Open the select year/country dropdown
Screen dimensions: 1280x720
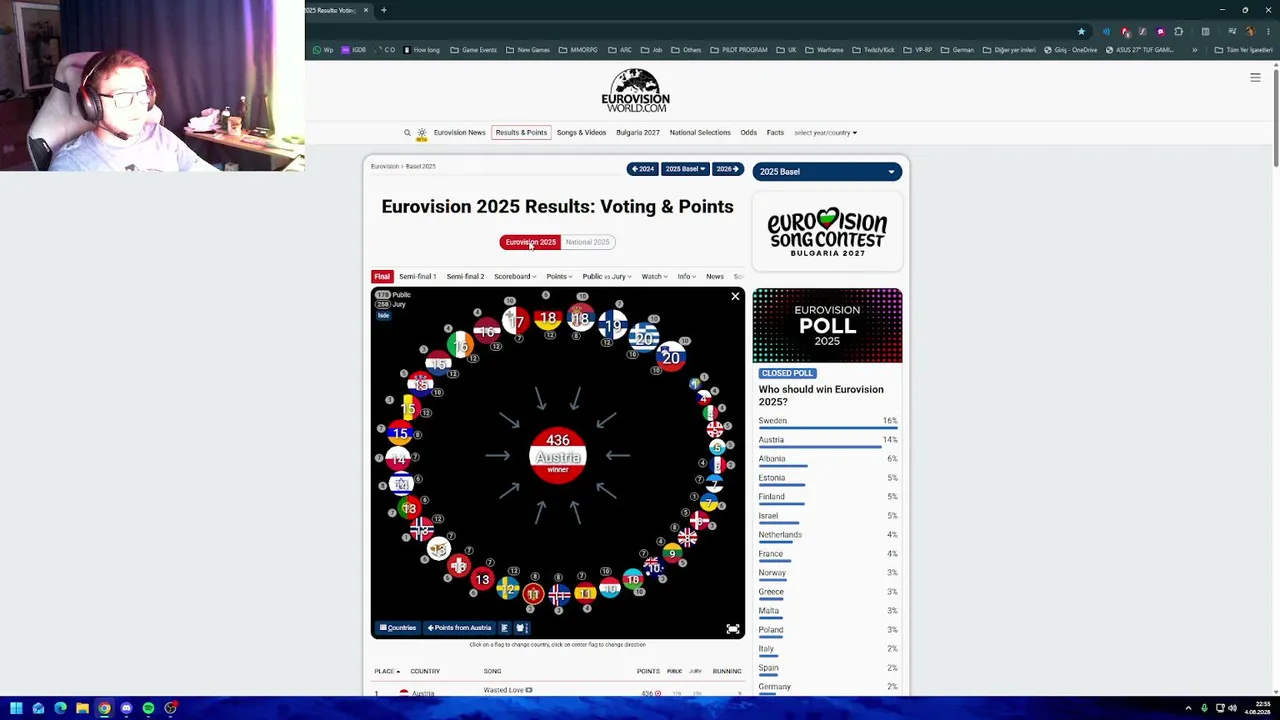(x=825, y=133)
